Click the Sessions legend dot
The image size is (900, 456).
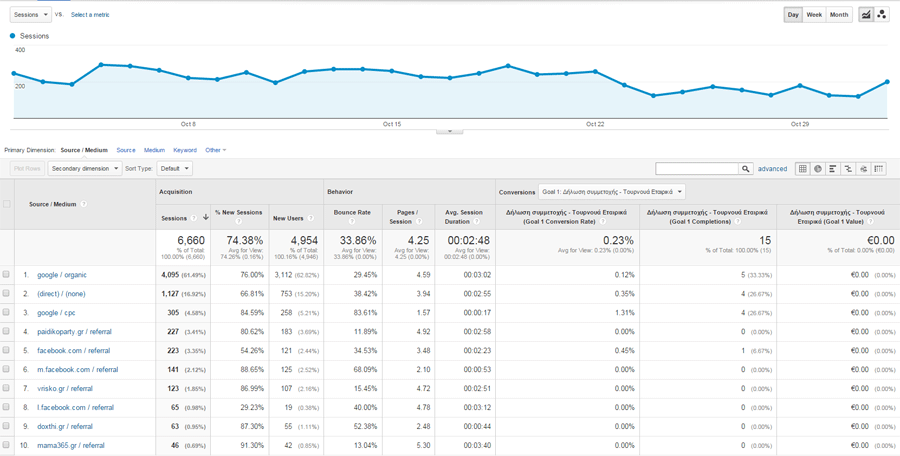[x=13, y=36]
